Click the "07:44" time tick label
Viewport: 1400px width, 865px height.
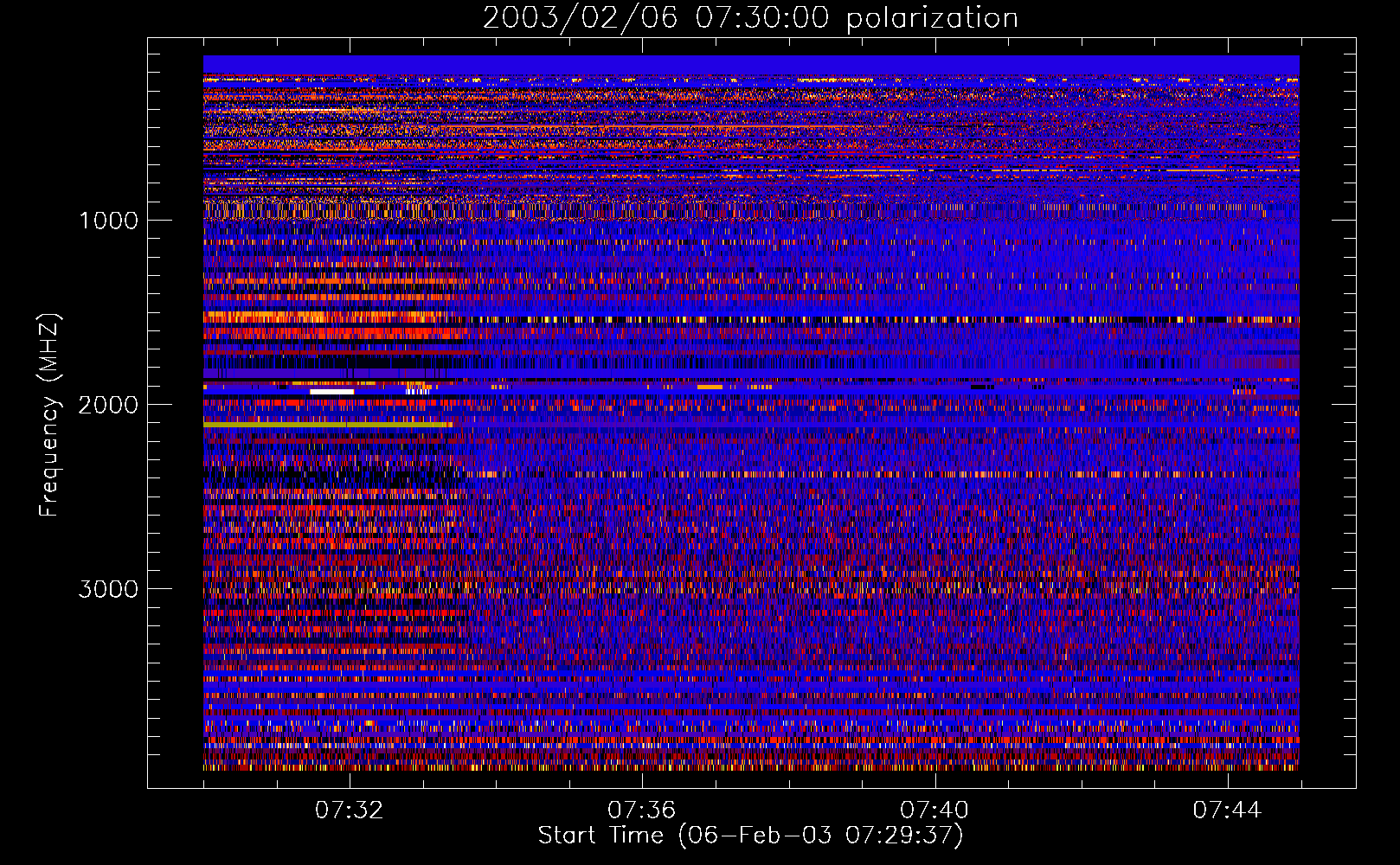click(x=1227, y=811)
